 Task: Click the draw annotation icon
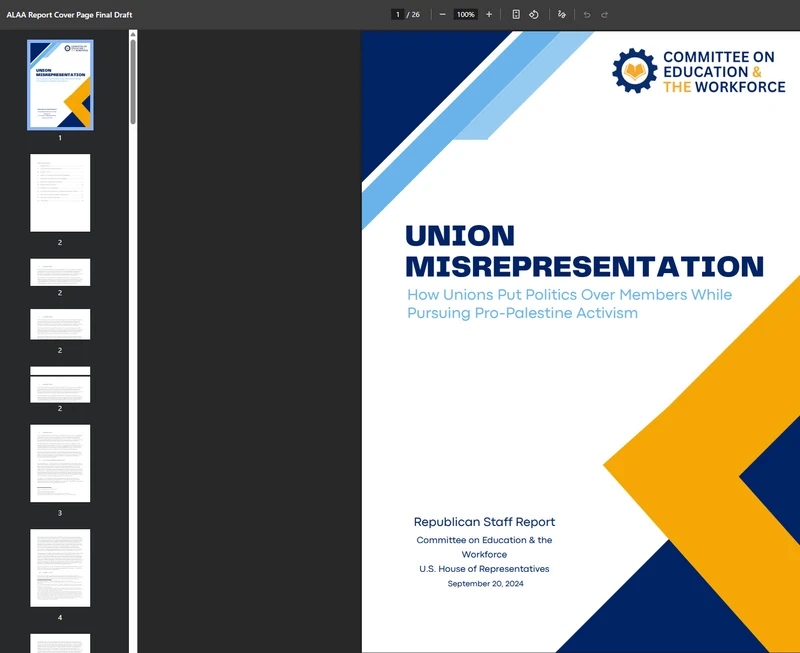coord(562,14)
